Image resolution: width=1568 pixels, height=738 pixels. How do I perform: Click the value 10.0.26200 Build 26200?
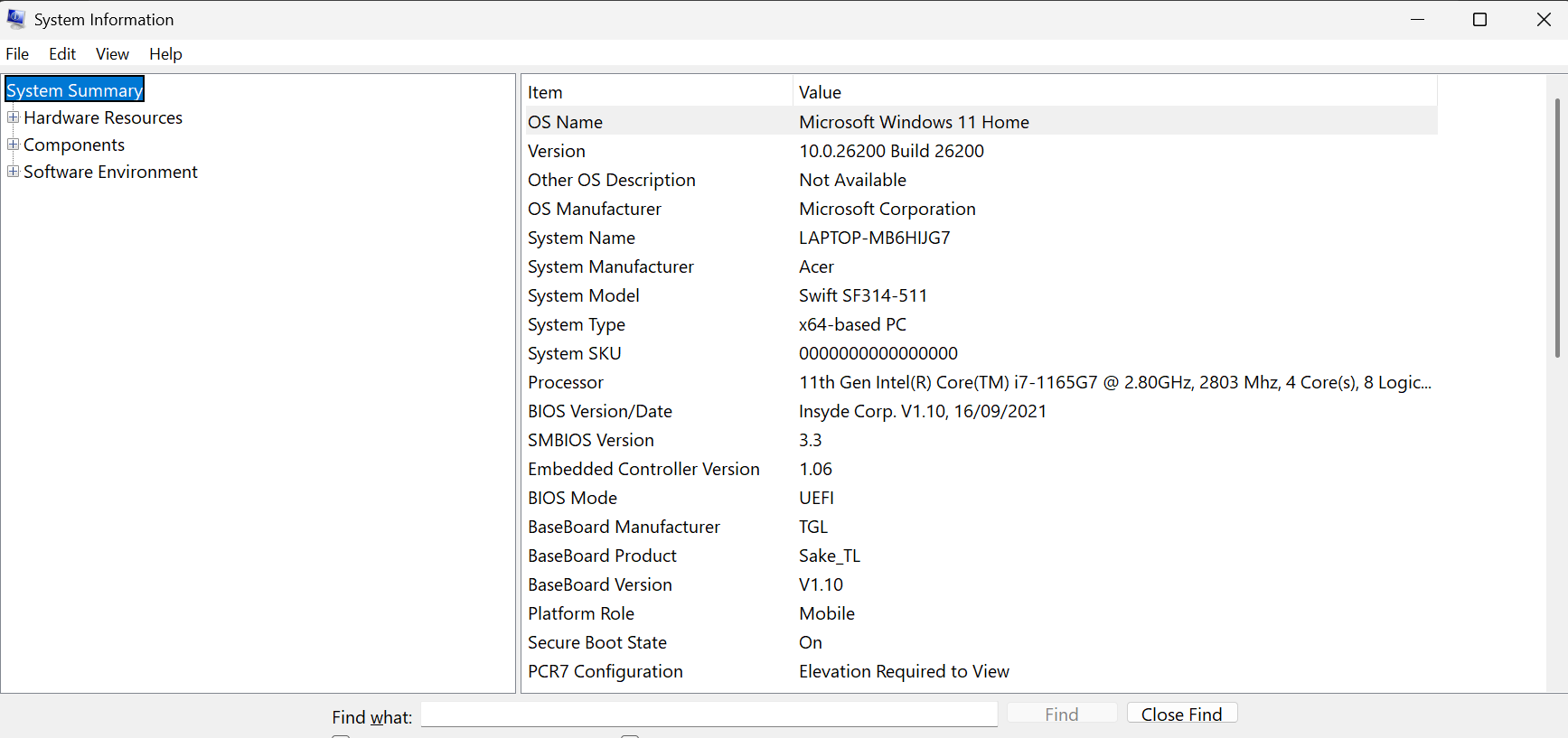tap(891, 151)
